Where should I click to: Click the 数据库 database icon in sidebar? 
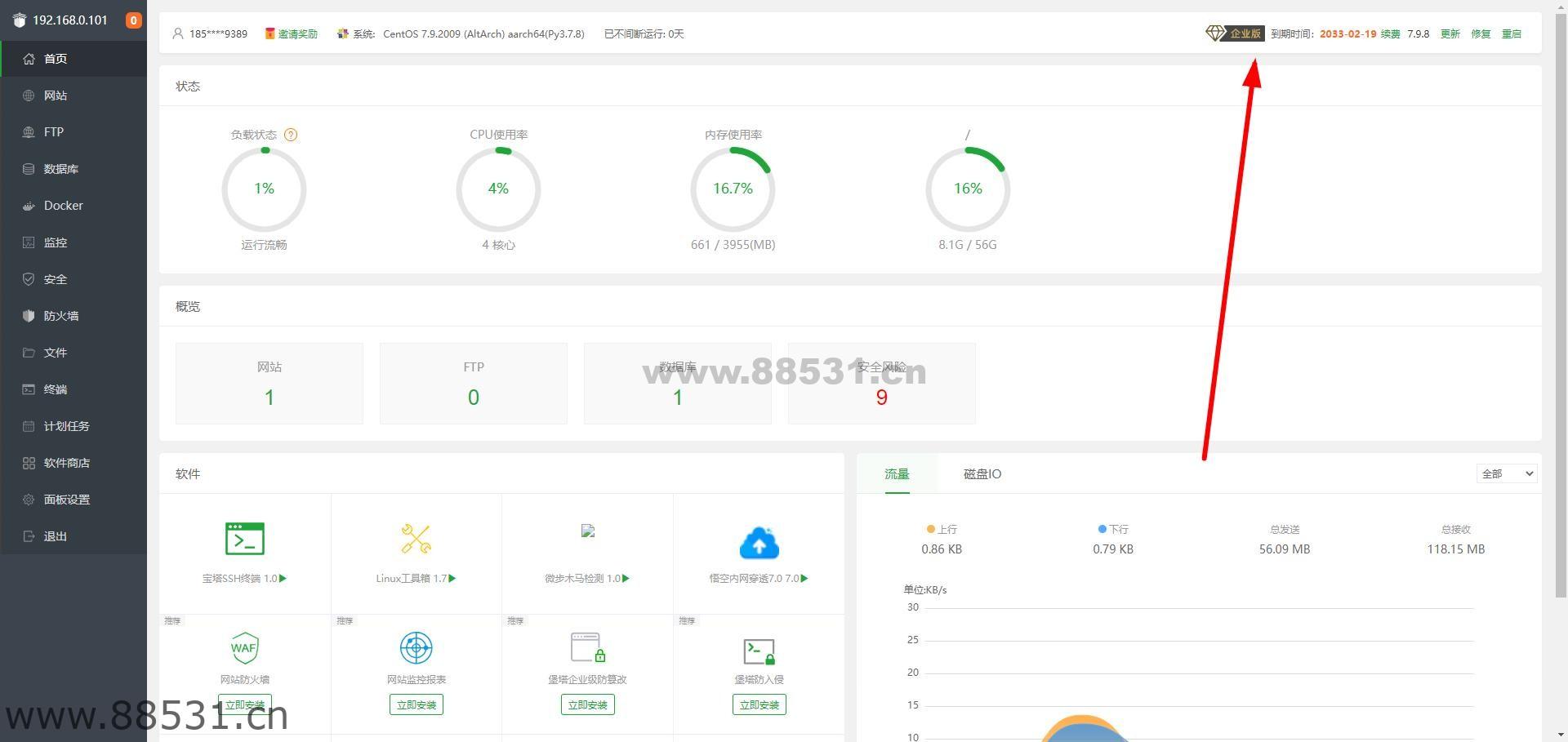[x=29, y=169]
